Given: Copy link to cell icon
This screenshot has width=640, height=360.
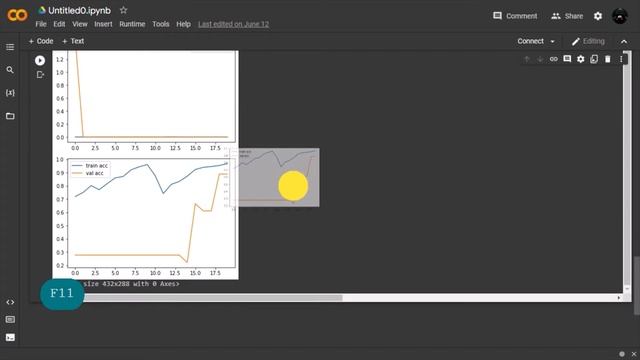Looking at the screenshot, I should (553, 59).
